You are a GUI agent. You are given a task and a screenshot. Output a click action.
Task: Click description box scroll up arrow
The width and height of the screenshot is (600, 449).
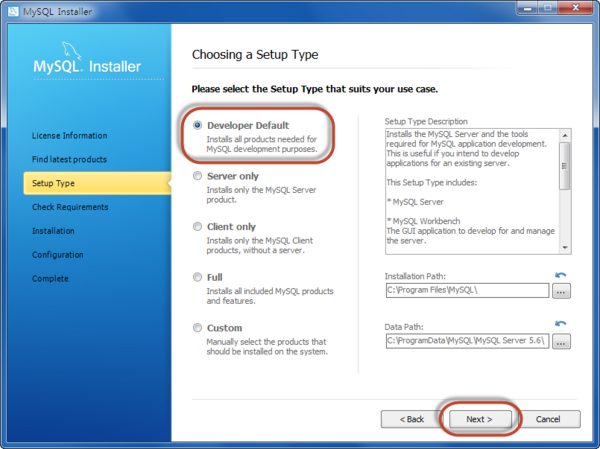pos(565,135)
